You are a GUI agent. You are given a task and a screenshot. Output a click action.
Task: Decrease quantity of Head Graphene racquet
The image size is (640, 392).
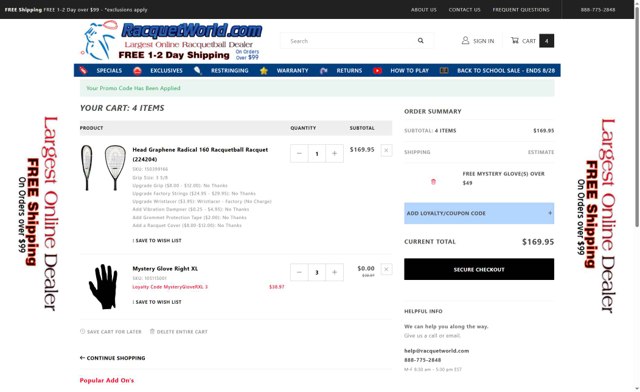pyautogui.click(x=299, y=154)
